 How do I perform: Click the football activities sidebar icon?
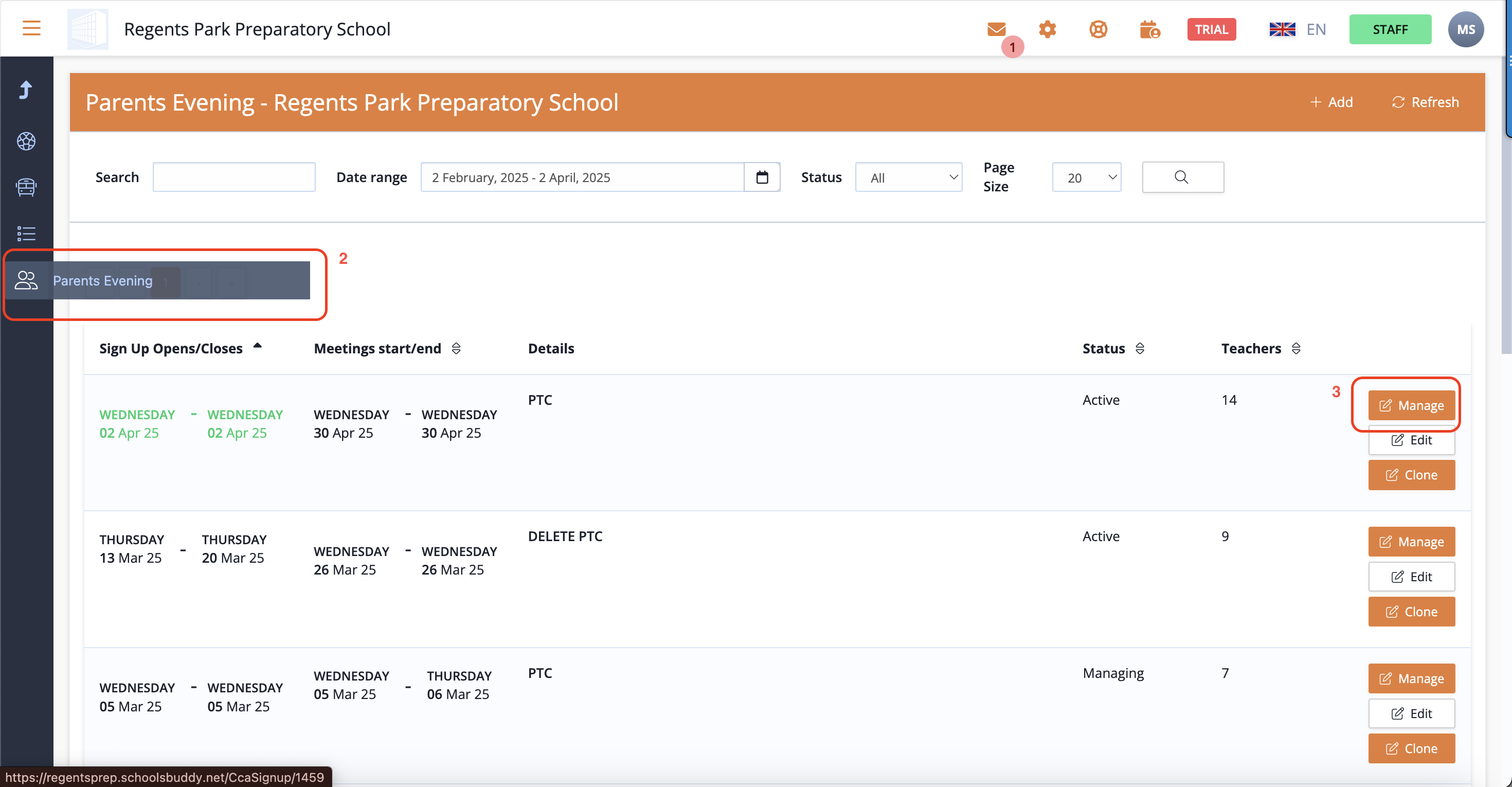tap(26, 141)
